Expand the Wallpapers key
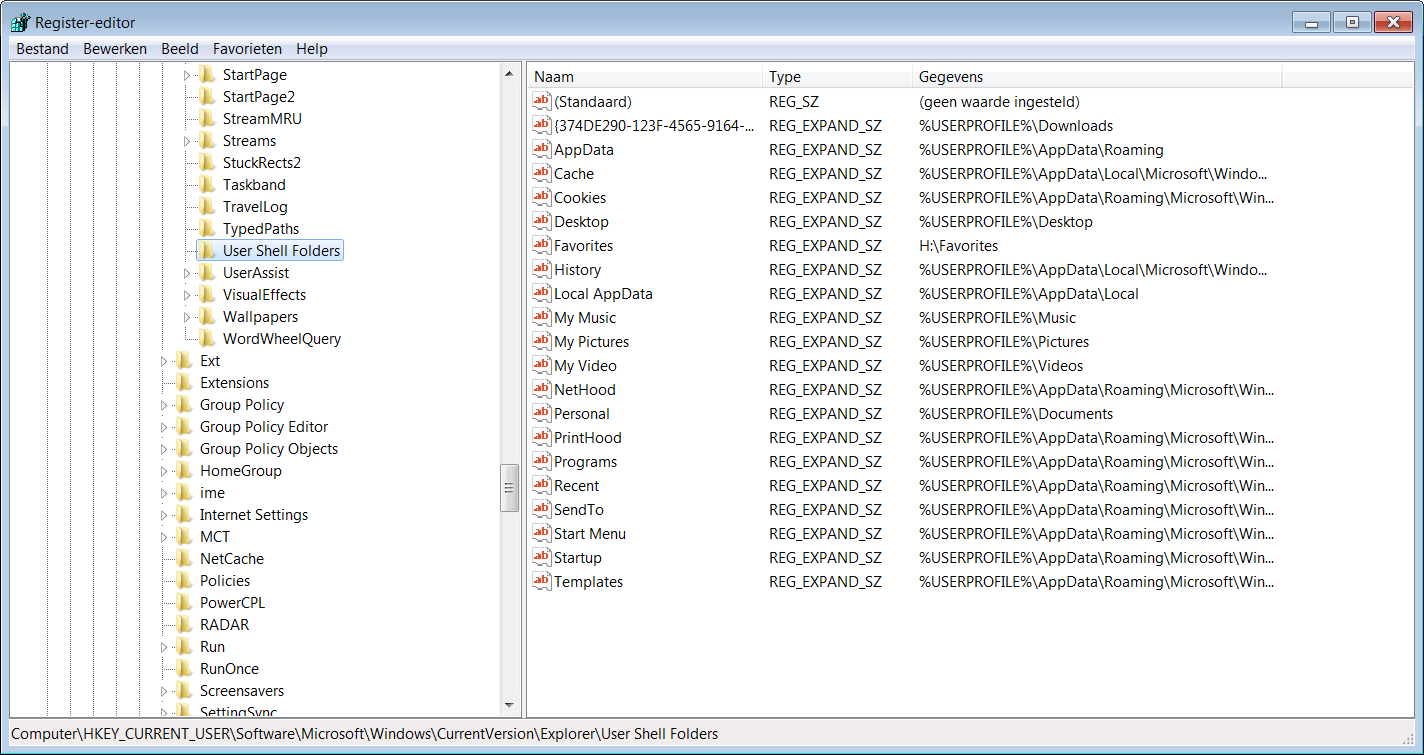 186,317
